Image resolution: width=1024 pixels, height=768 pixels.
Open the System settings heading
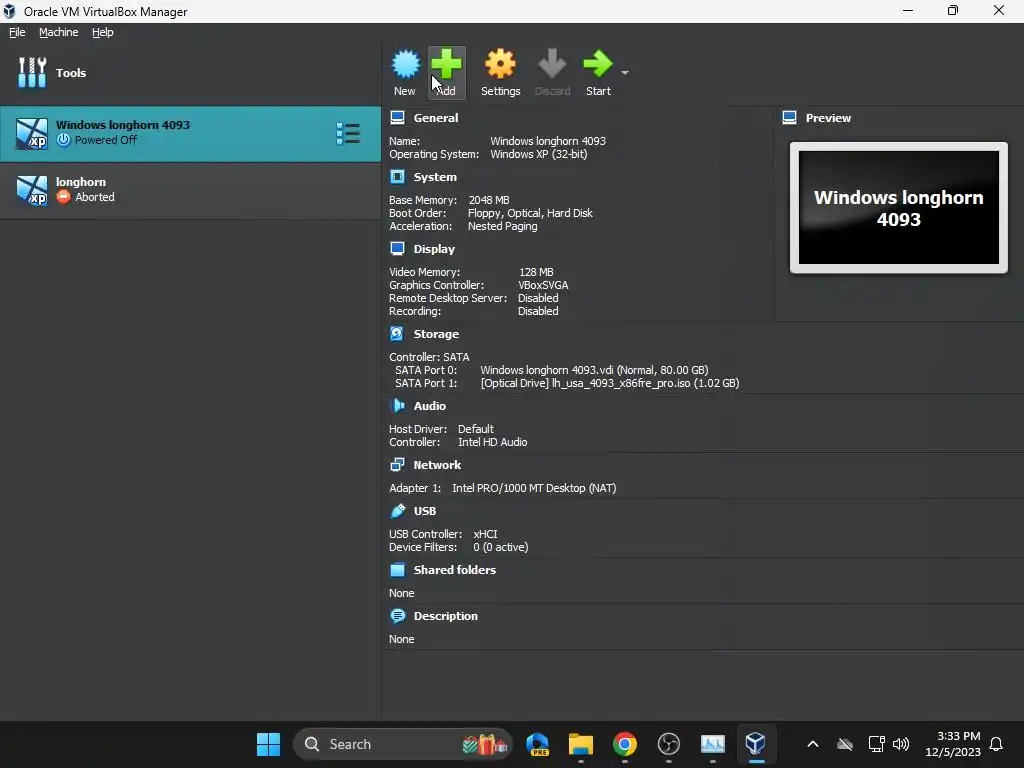435,177
